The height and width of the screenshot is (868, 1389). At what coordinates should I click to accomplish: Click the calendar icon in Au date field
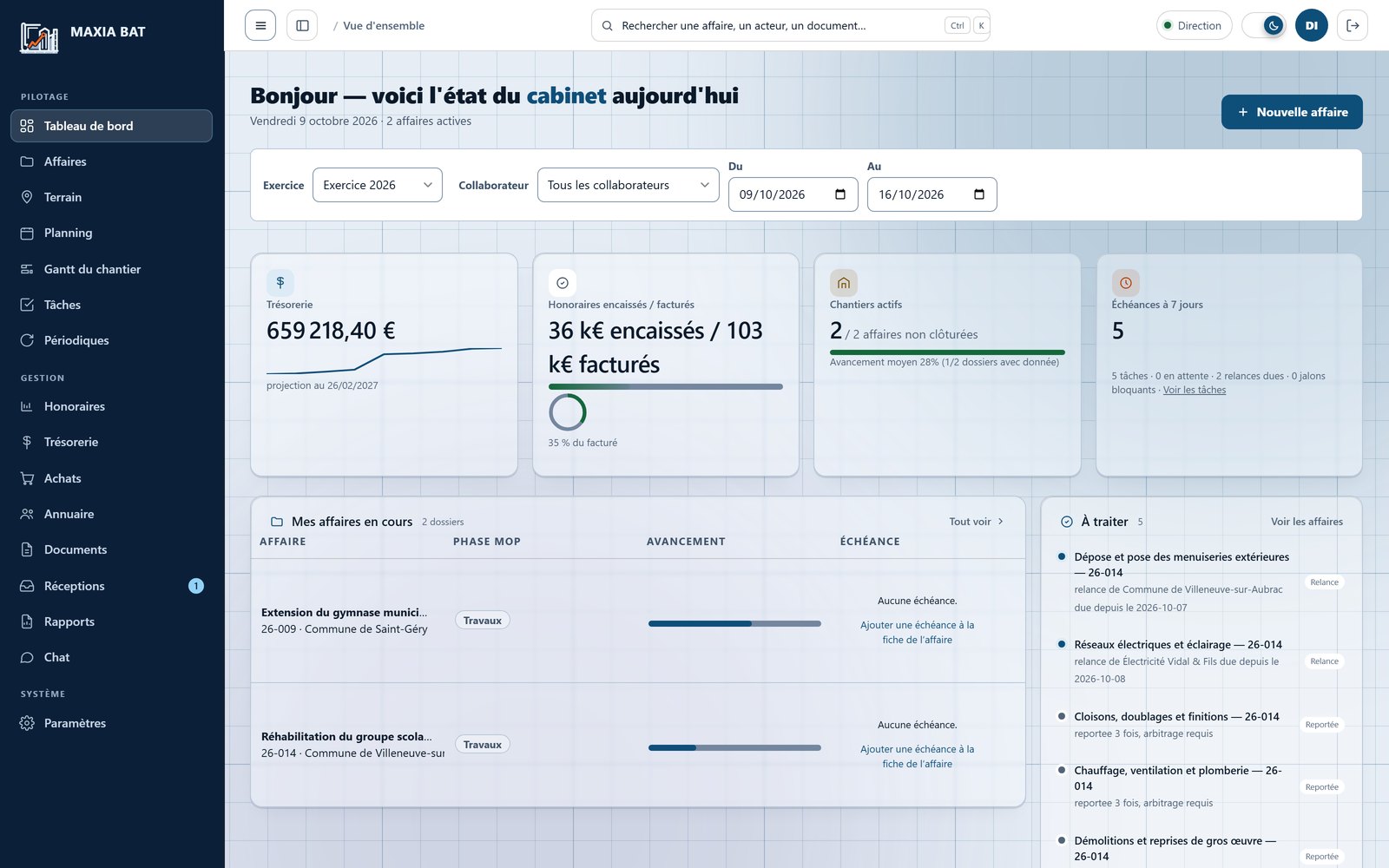(978, 194)
